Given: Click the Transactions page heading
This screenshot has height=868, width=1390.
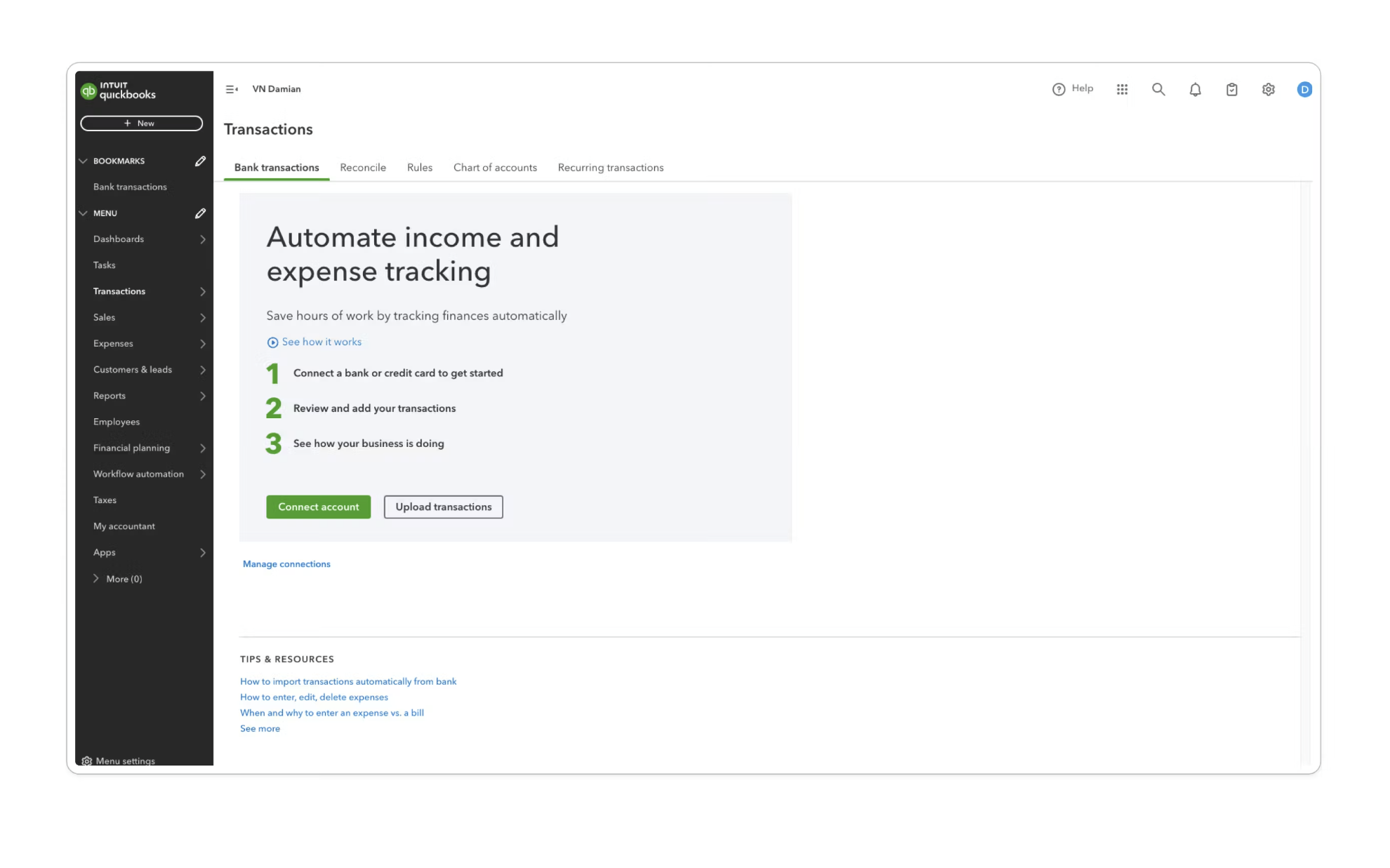Looking at the screenshot, I should (x=268, y=129).
